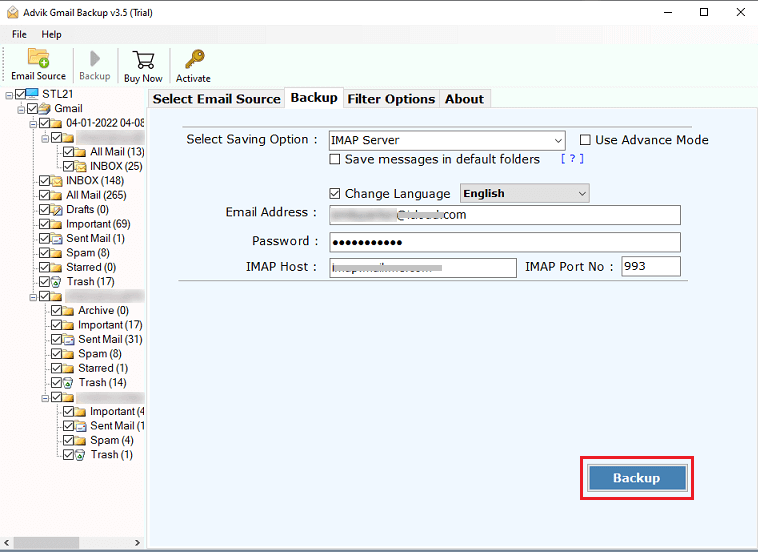Click the Activate key icon
This screenshot has height=552, width=758.
pyautogui.click(x=195, y=59)
